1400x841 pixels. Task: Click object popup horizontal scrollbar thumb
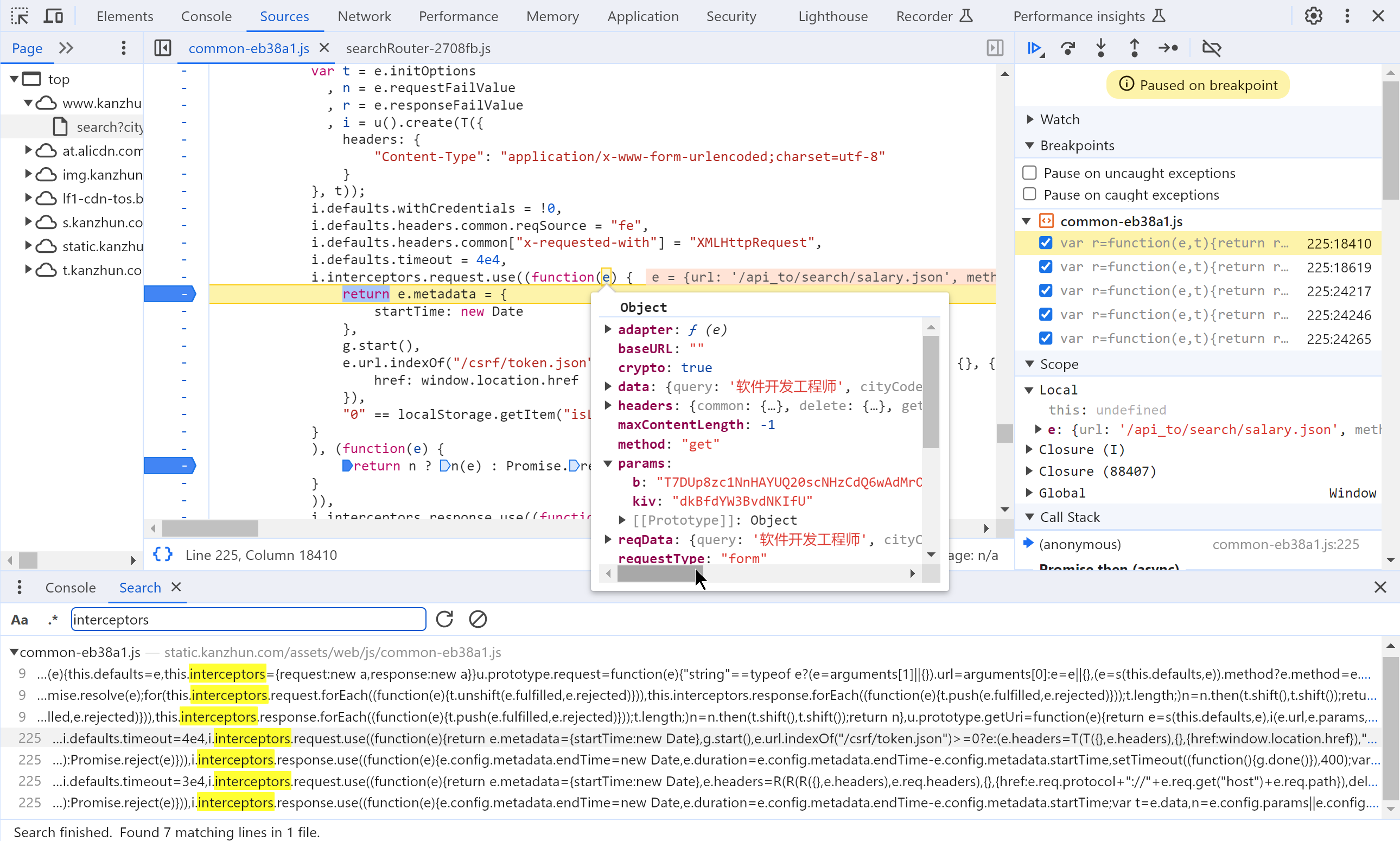pos(660,574)
